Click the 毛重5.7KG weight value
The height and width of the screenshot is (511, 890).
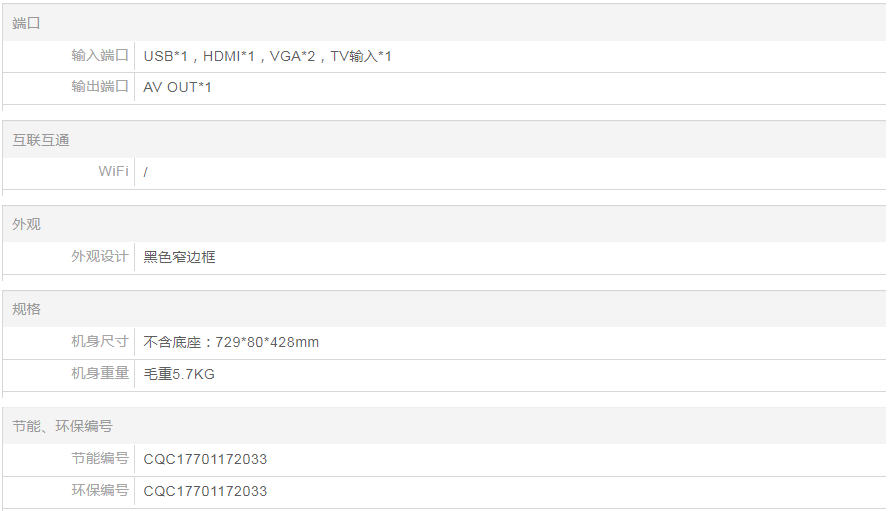(x=179, y=374)
